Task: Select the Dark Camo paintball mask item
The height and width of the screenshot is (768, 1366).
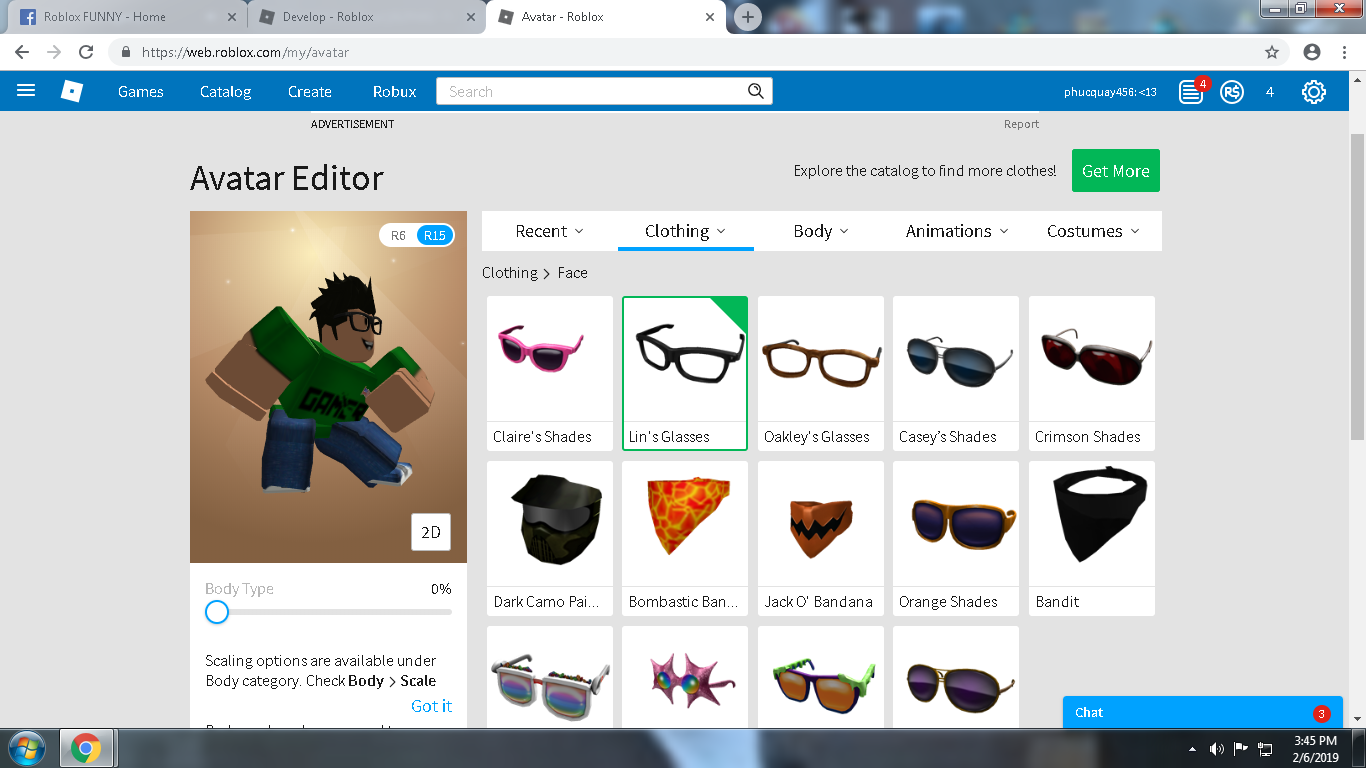Action: 550,538
